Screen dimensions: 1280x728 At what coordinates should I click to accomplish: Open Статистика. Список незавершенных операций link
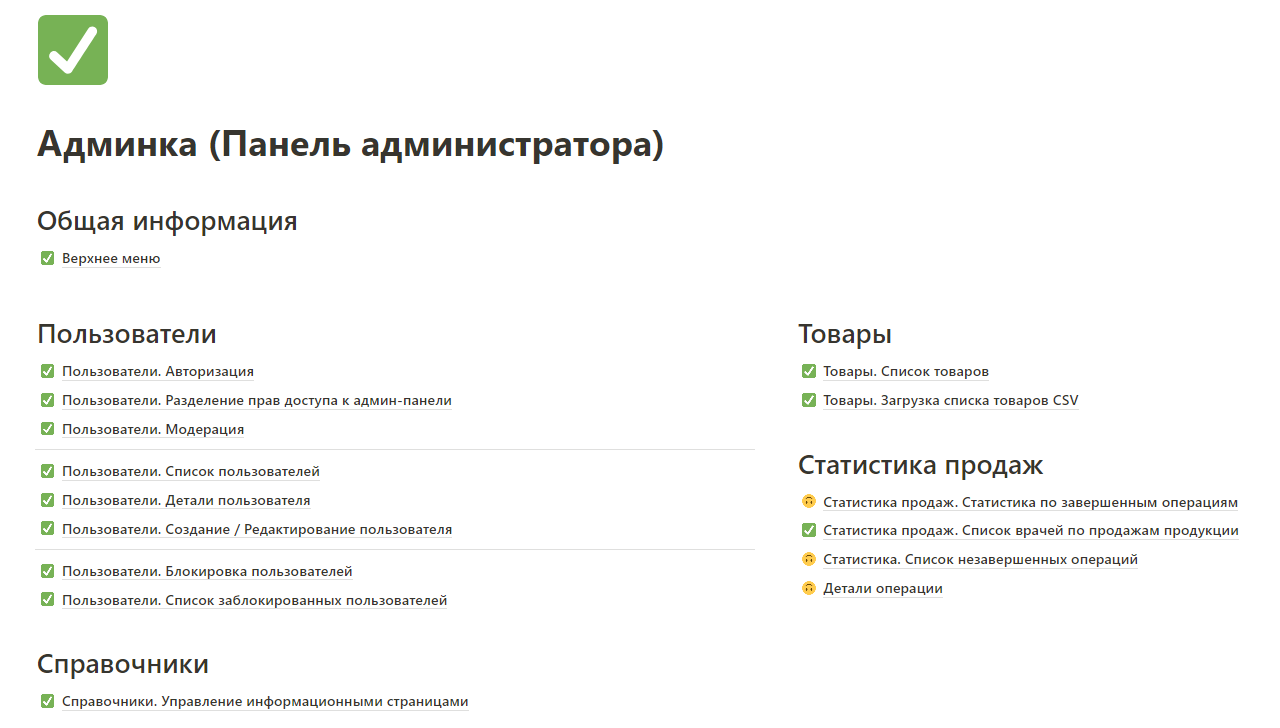click(980, 559)
